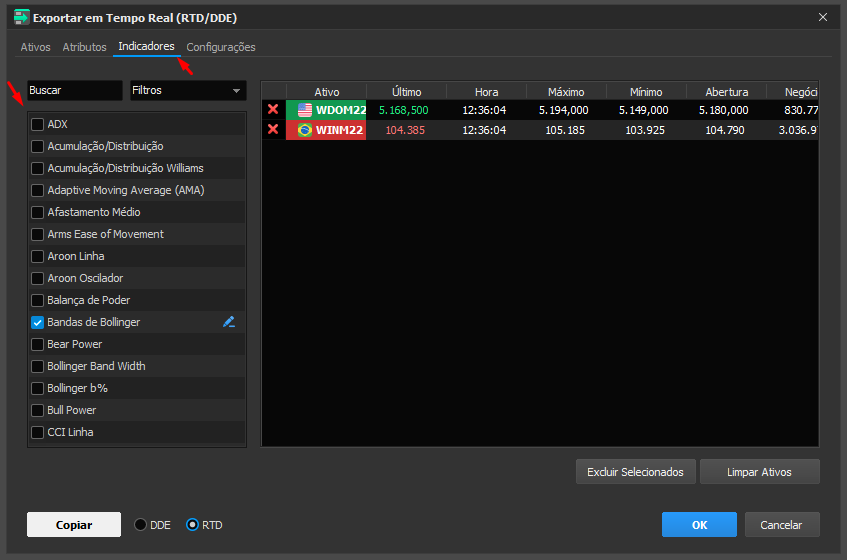Image resolution: width=847 pixels, height=560 pixels.
Task: Enable Aroon Linha indicator
Action: pyautogui.click(x=37, y=257)
